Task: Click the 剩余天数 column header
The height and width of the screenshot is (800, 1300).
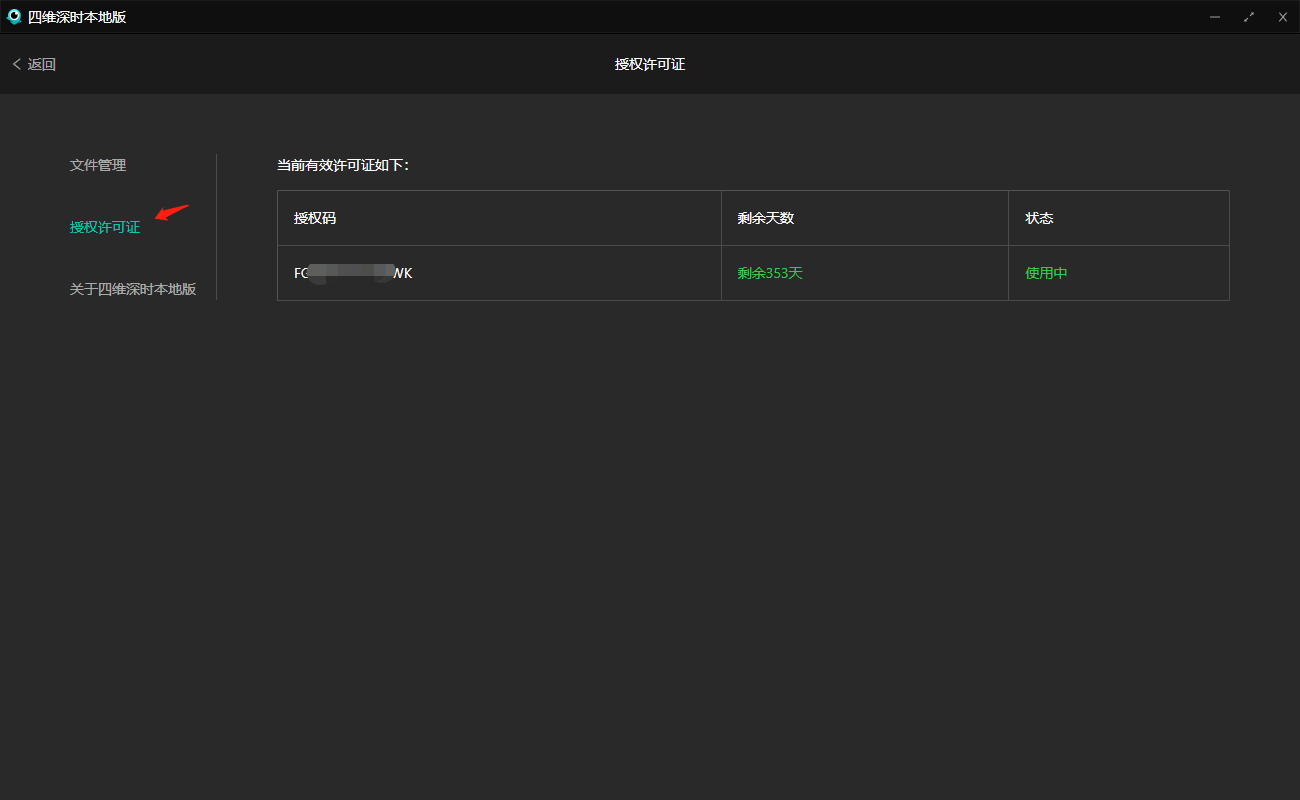Action: tap(766, 218)
